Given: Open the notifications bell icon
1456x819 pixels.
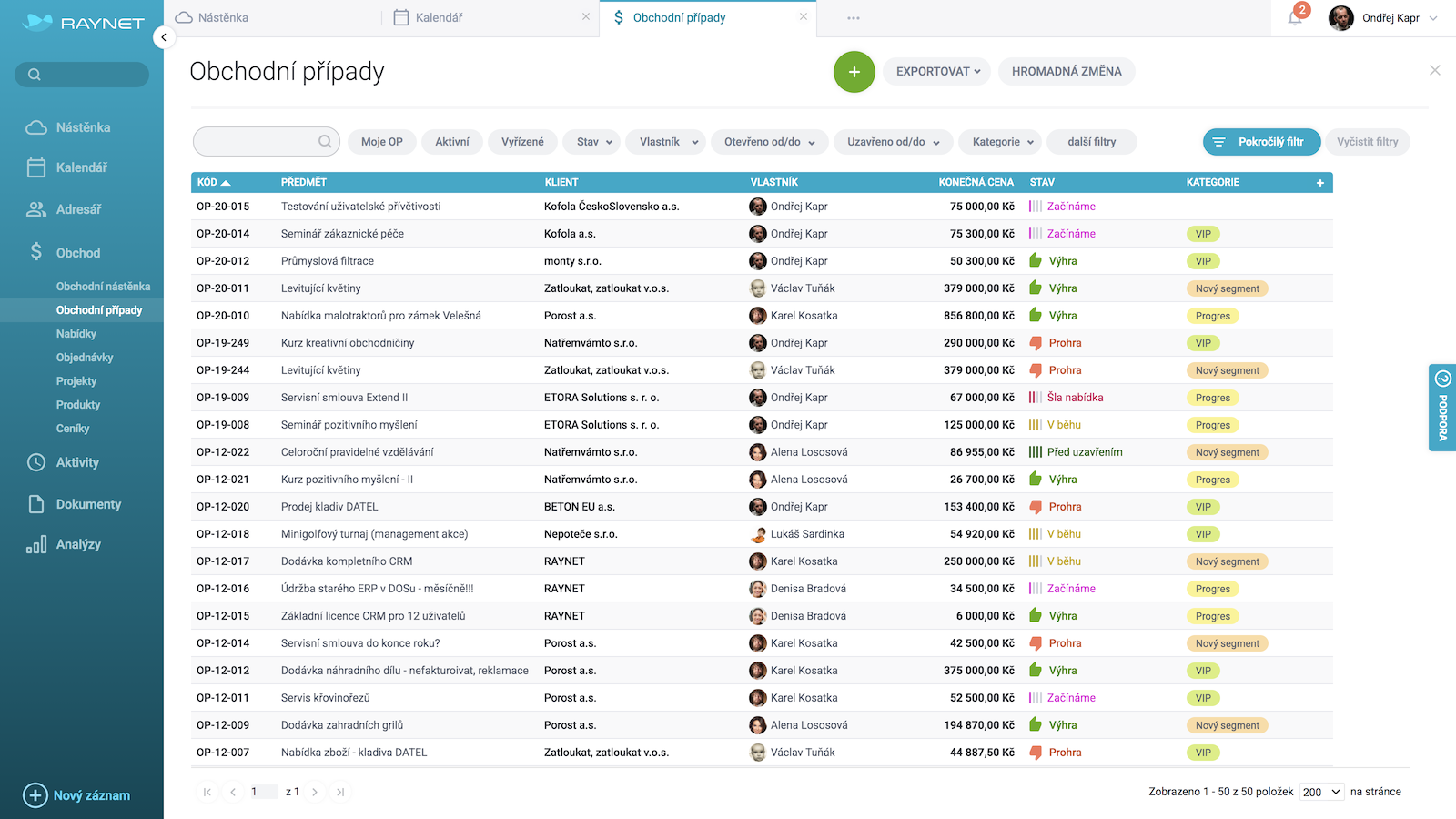Looking at the screenshot, I should [1295, 17].
